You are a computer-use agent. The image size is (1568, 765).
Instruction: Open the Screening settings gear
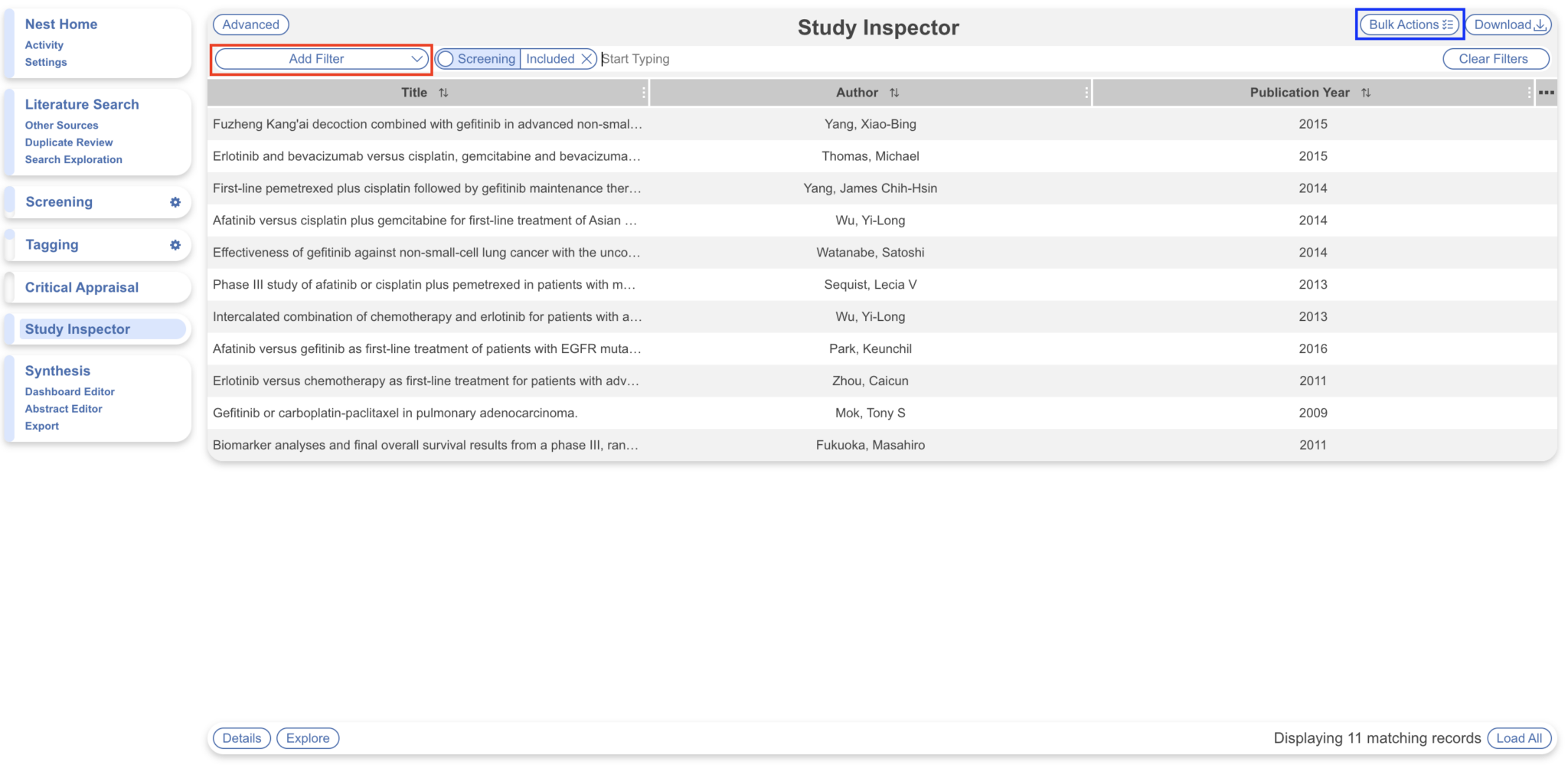click(x=176, y=202)
